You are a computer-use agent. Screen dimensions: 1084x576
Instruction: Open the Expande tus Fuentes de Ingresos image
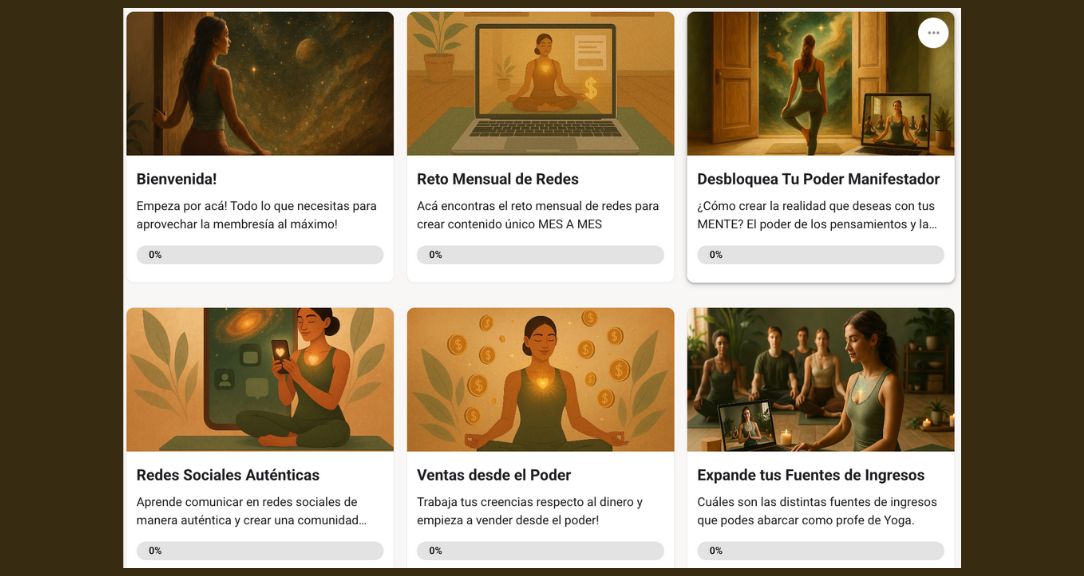point(821,380)
